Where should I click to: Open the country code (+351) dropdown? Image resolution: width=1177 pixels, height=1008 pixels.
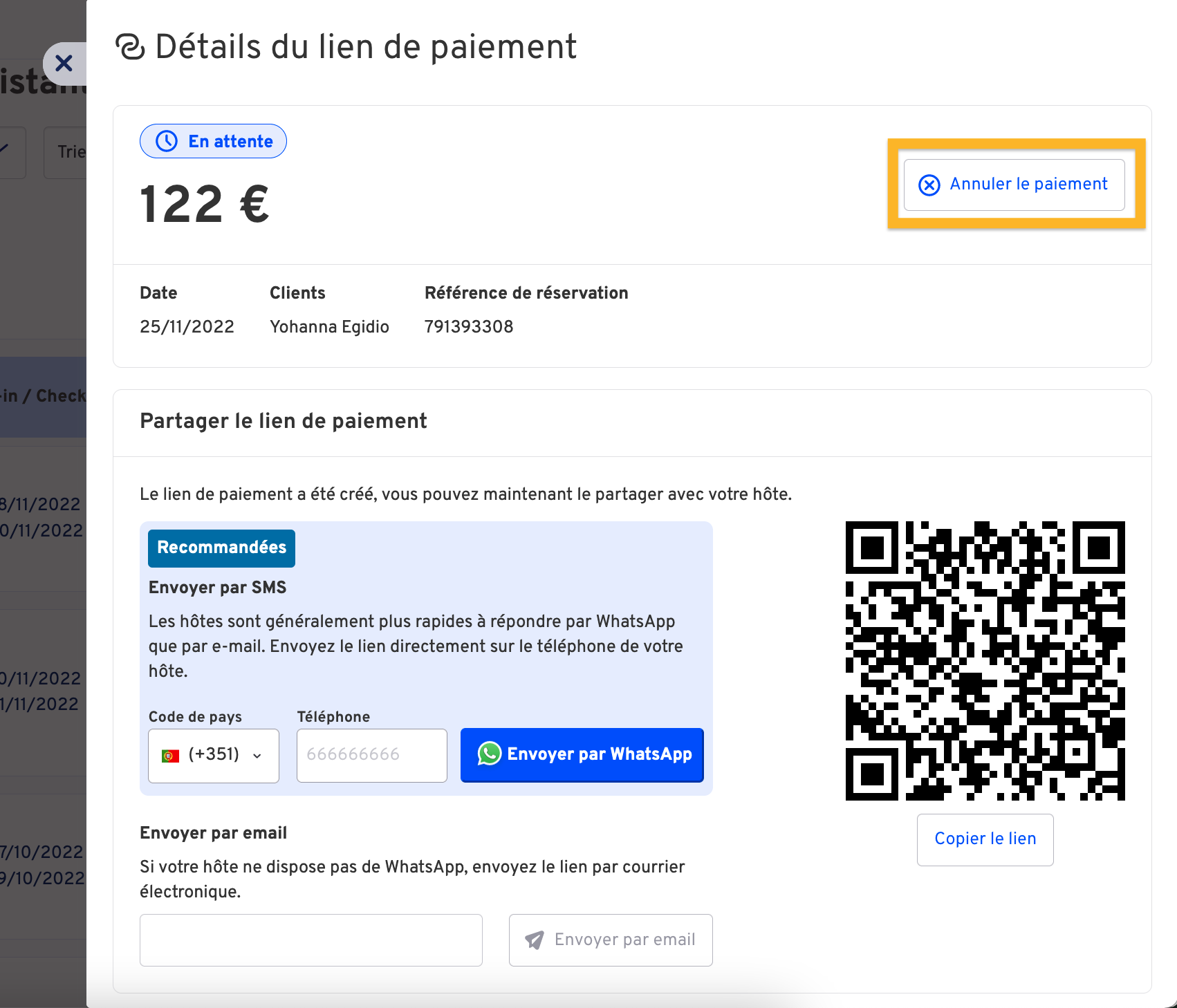214,755
